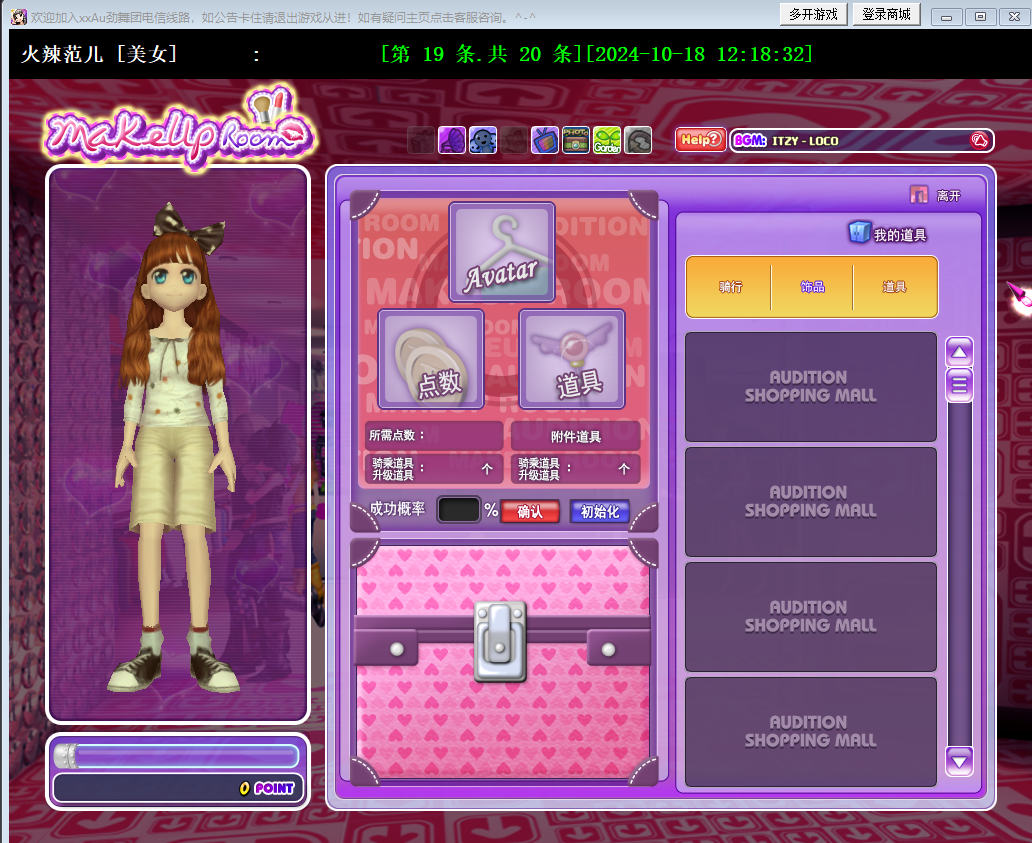Click the blue 初始化 reset button
Viewport: 1032px width, 843px height.
click(600, 511)
